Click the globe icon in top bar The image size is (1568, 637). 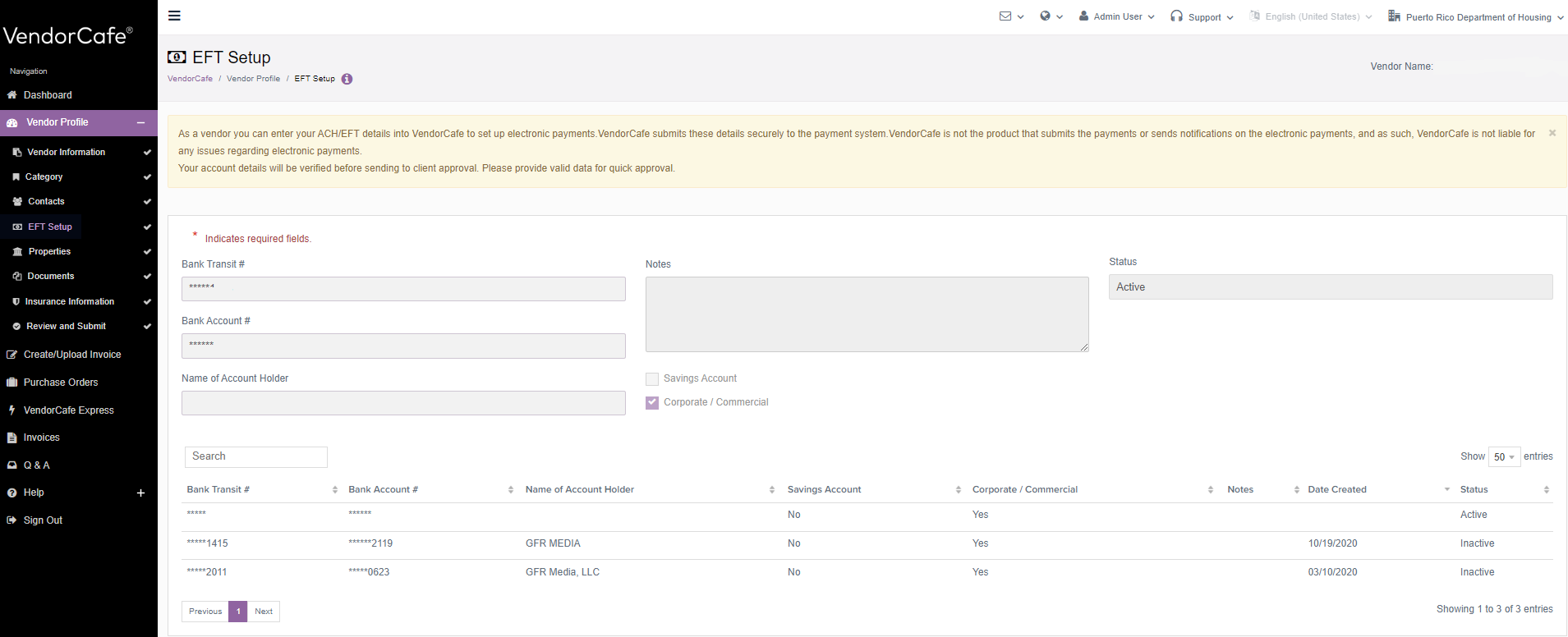coord(1045,16)
